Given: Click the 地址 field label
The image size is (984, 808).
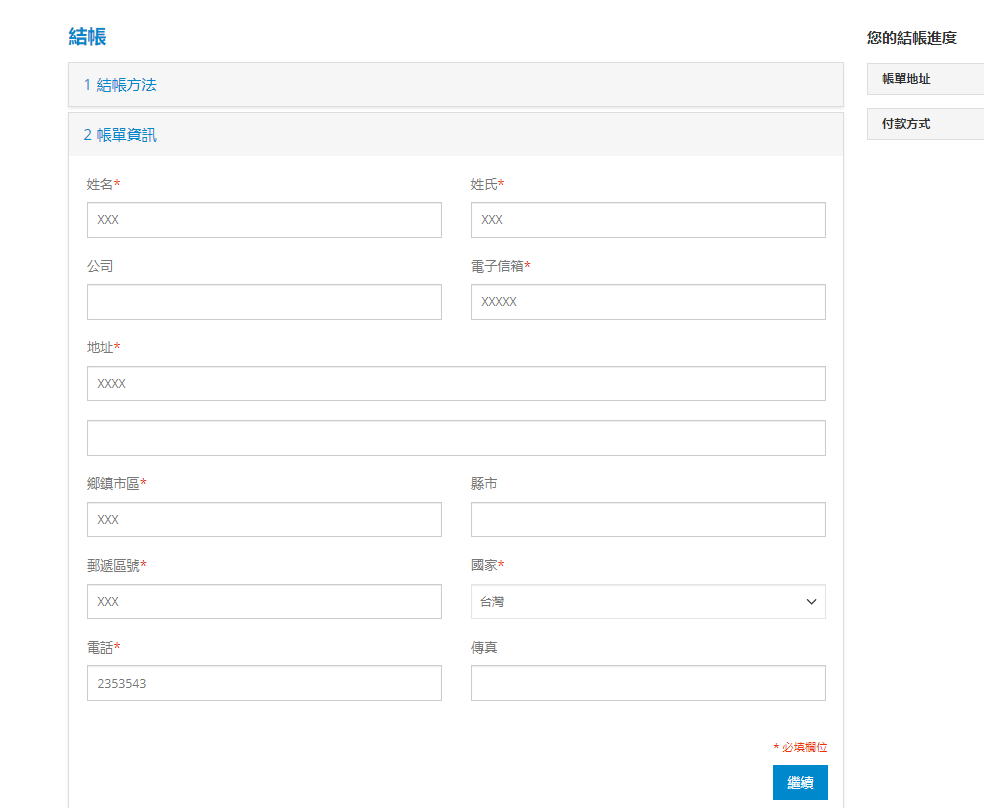Looking at the screenshot, I should (103, 348).
